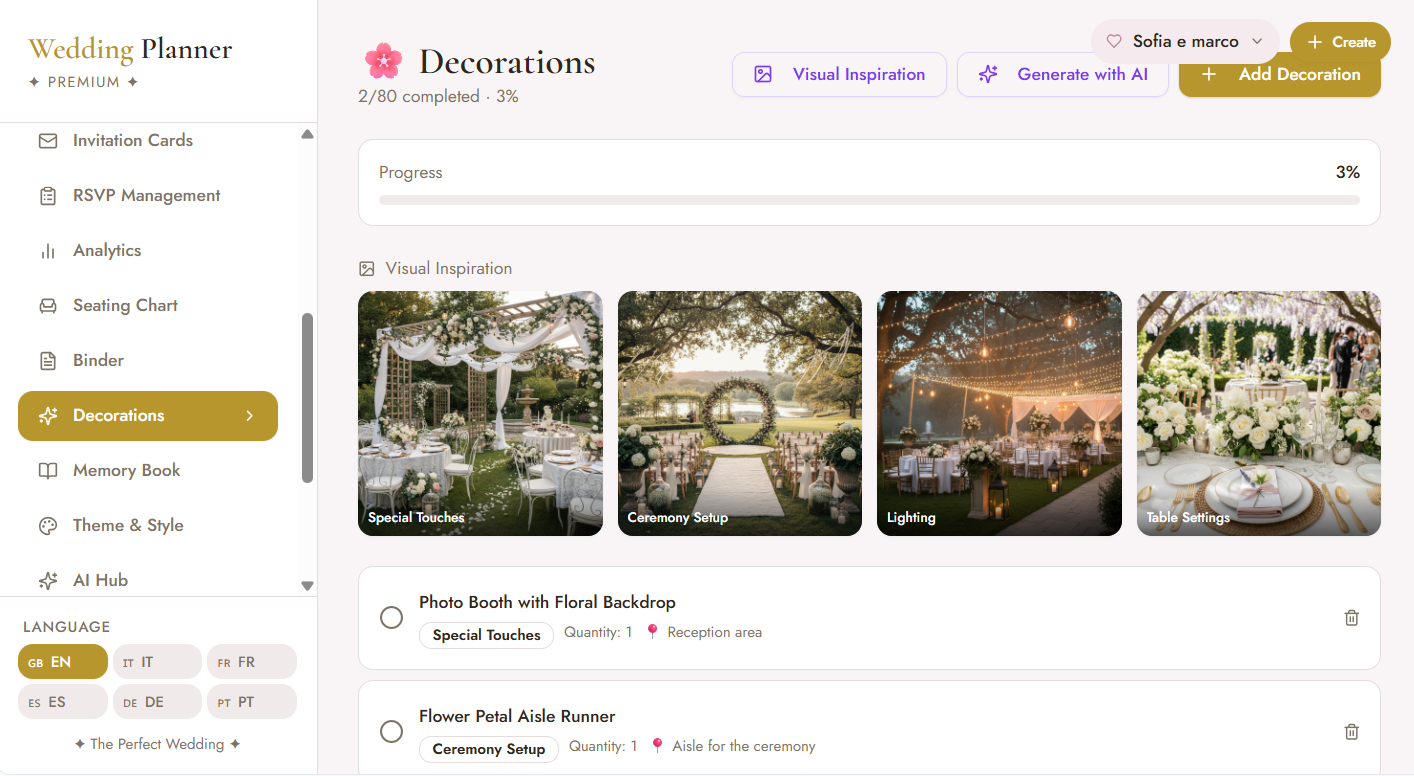The width and height of the screenshot is (1414, 776).
Task: Click the Ceremony Setup category tag
Action: (489, 749)
